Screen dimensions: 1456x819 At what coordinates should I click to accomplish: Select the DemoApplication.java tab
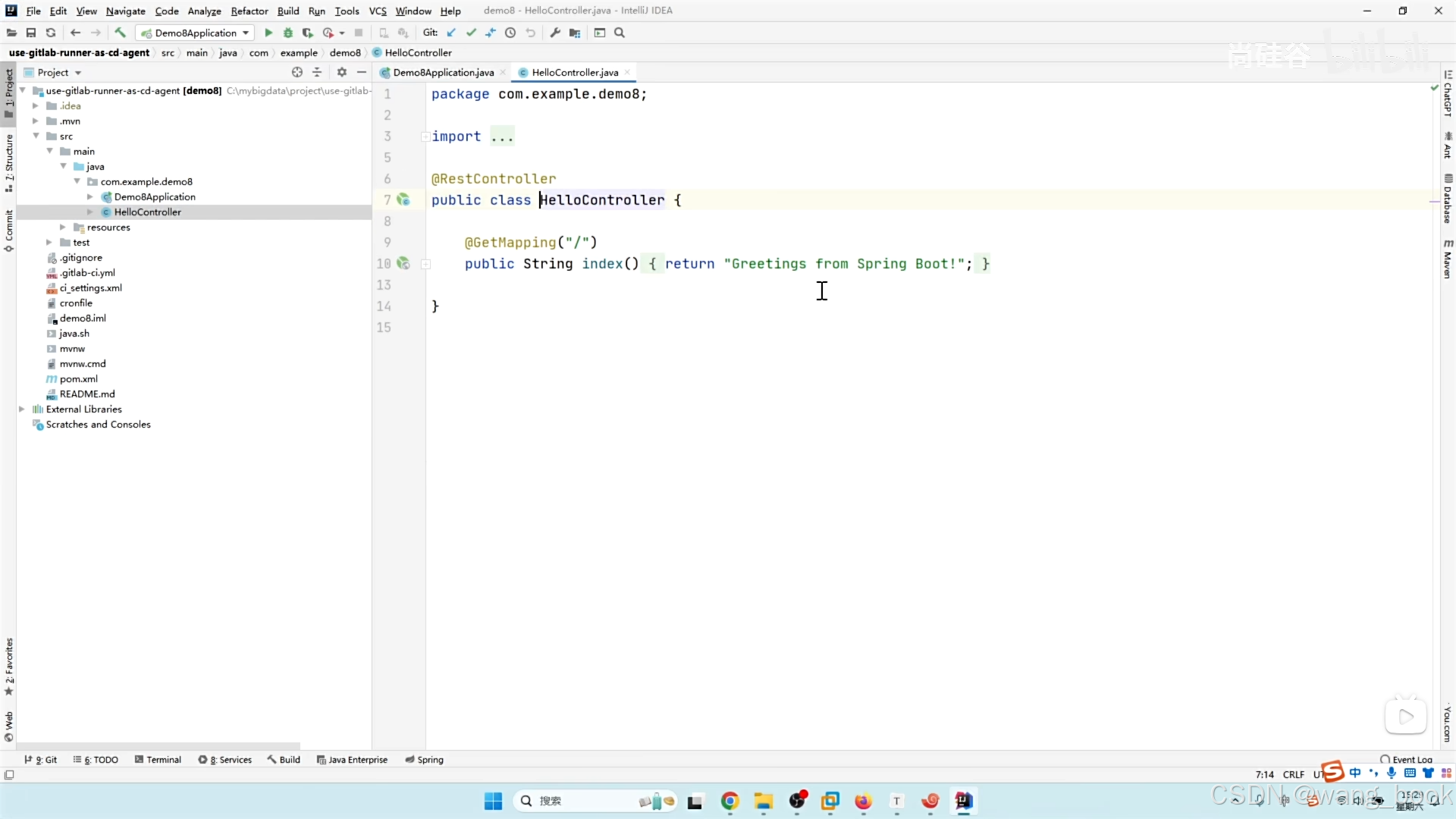[x=444, y=72]
